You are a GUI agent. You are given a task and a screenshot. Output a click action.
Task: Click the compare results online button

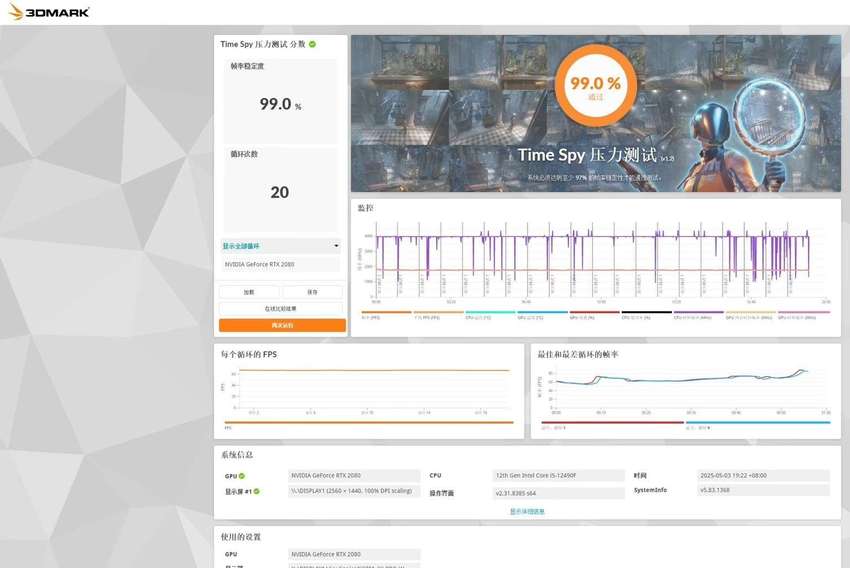tap(281, 308)
